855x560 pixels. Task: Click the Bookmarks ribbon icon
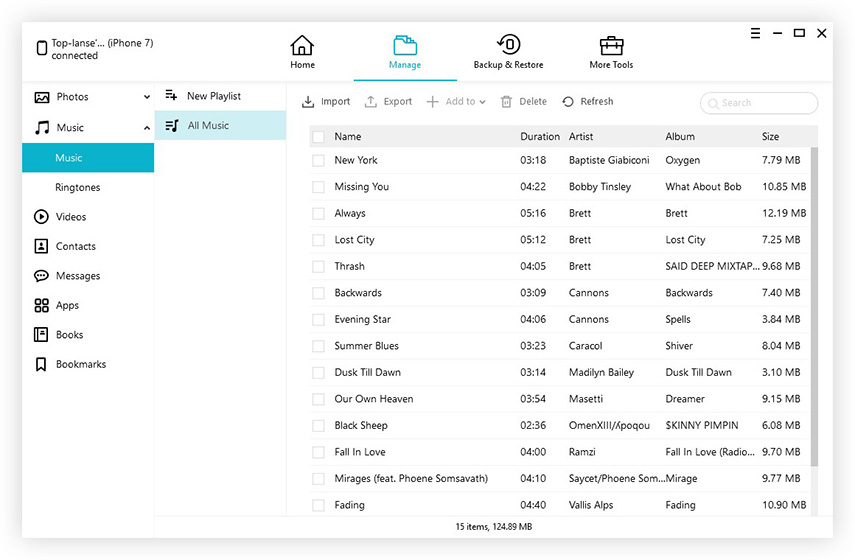[41, 364]
